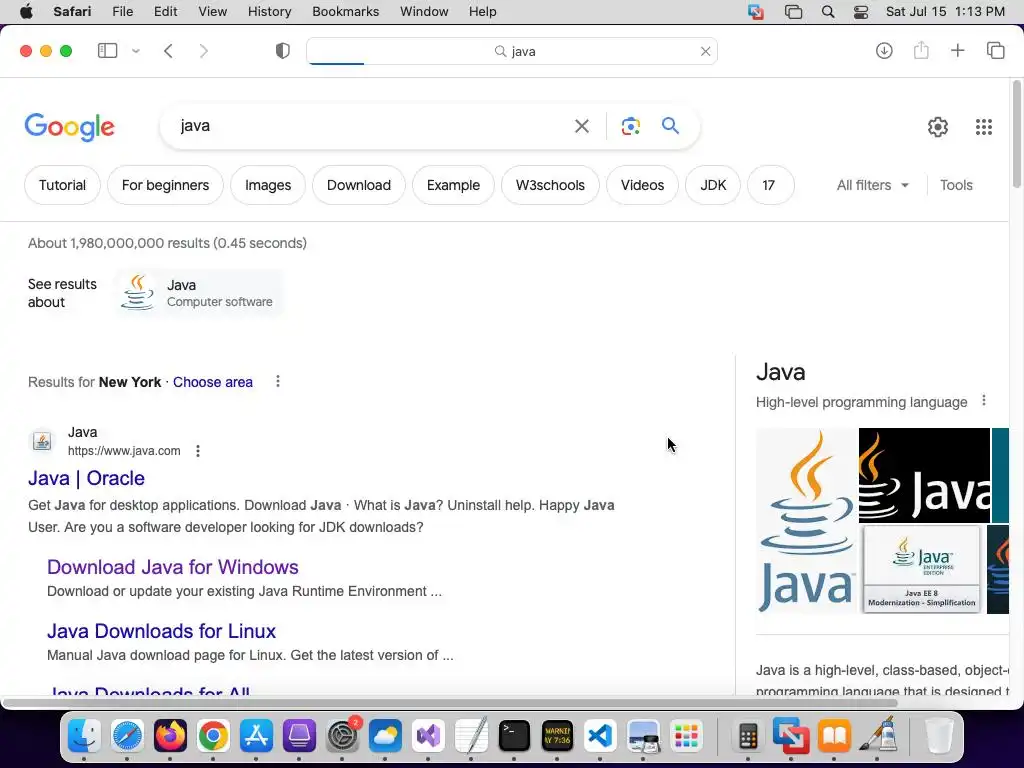Show the tab overview
The image size is (1024, 768).
pyautogui.click(x=995, y=50)
